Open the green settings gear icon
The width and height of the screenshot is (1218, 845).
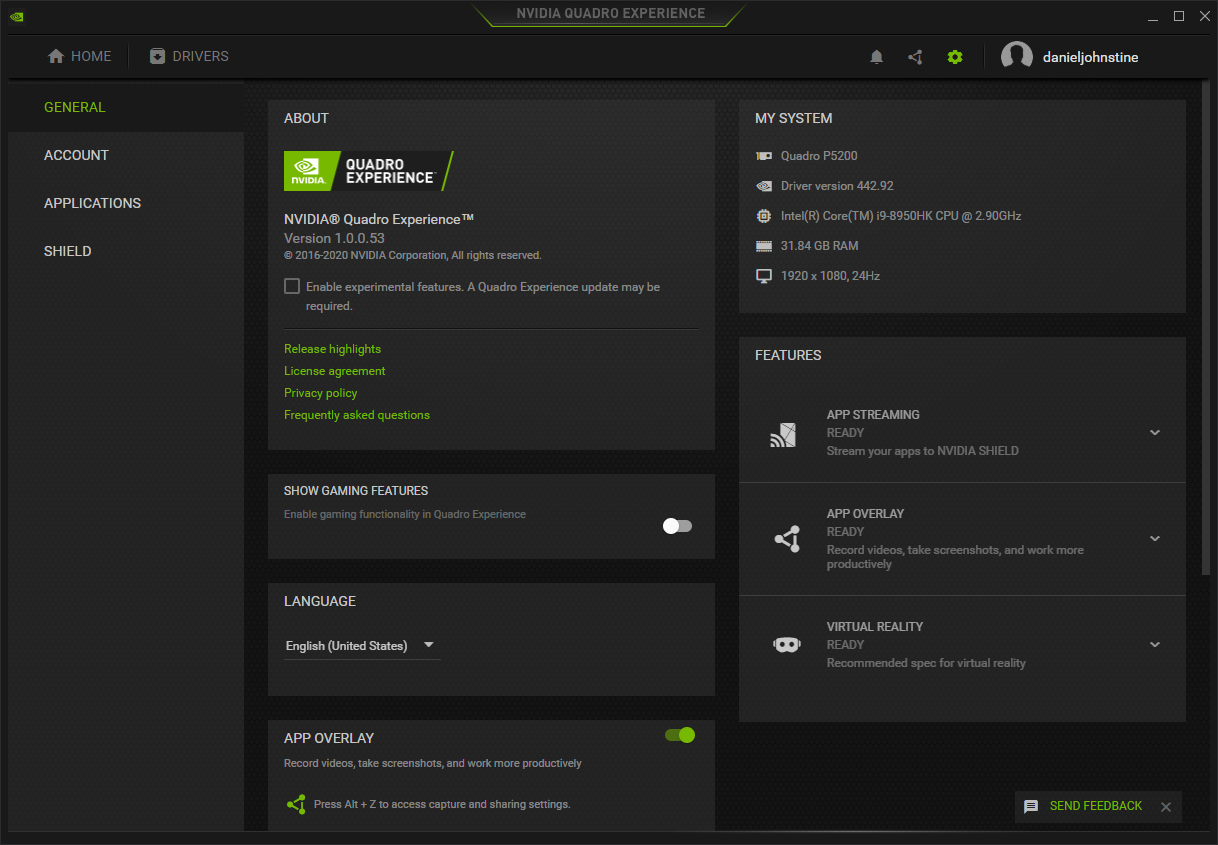955,57
